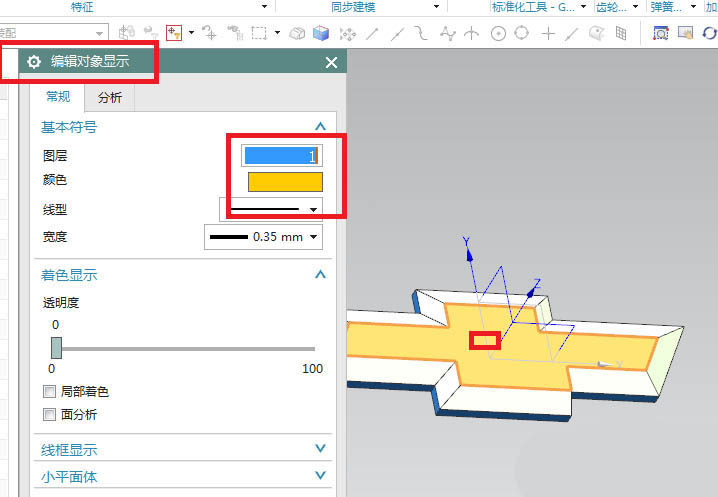
Task: Click the grayed stacked boxes icon
Action: pyautogui.click(x=297, y=33)
